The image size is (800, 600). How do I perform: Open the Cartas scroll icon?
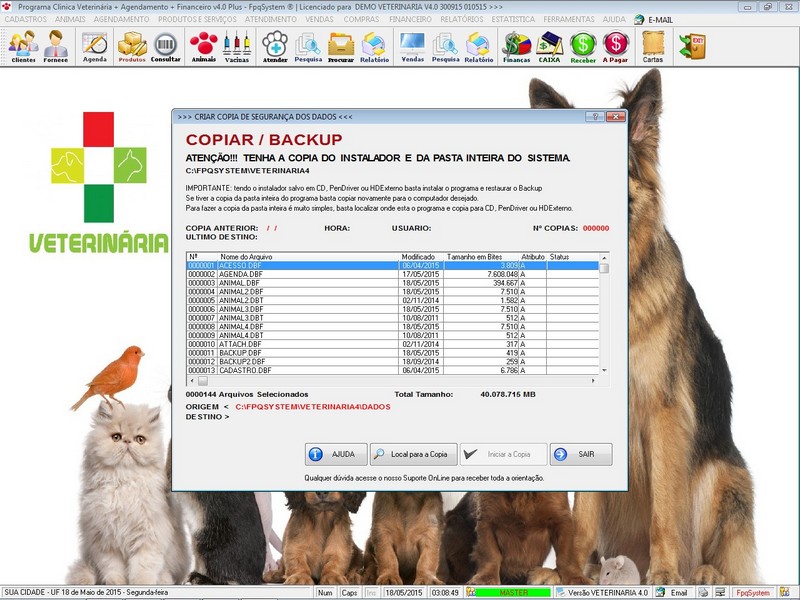653,47
